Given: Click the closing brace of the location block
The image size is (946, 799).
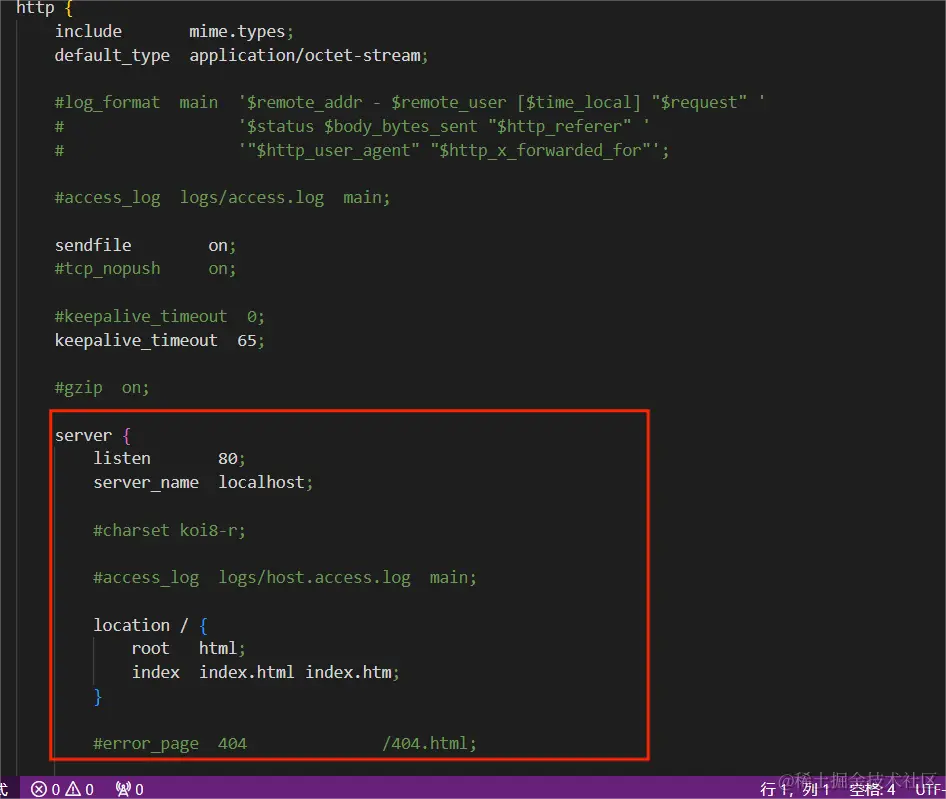Looking at the screenshot, I should [98, 696].
